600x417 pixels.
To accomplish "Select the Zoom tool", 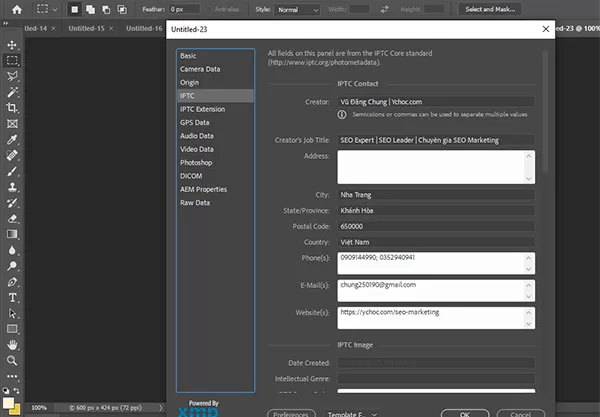I will click(12, 360).
